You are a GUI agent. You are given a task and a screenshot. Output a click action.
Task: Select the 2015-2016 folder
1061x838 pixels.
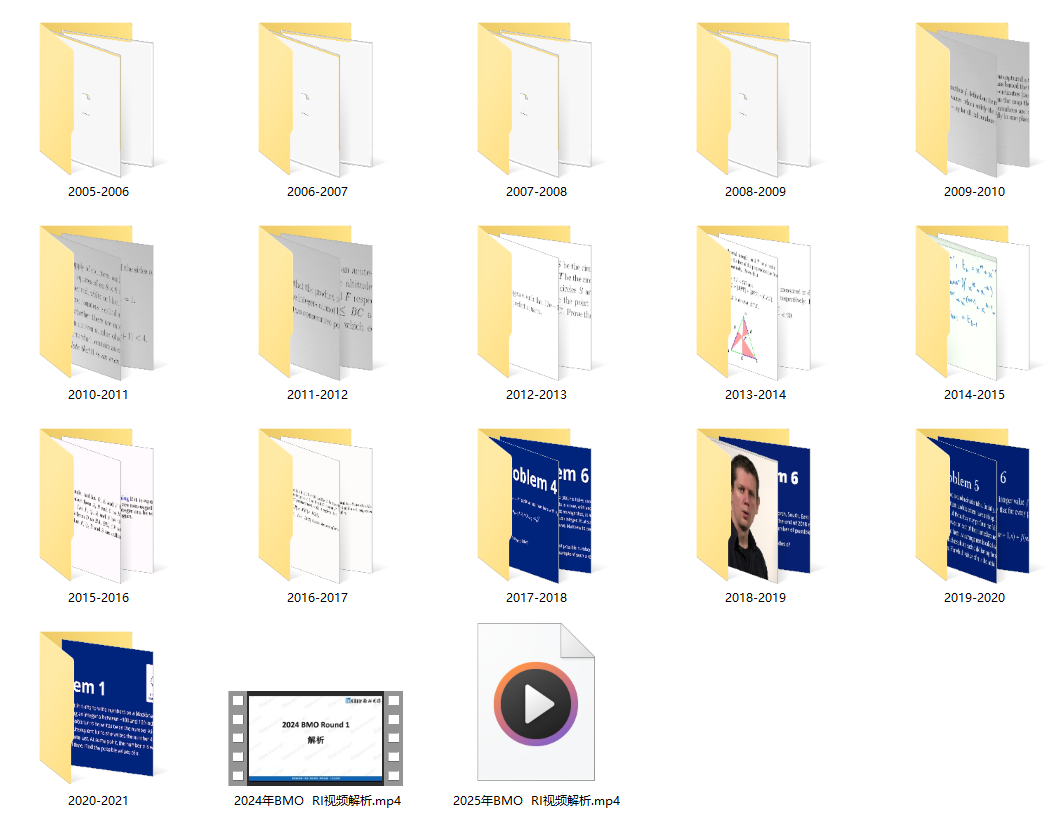click(x=97, y=506)
